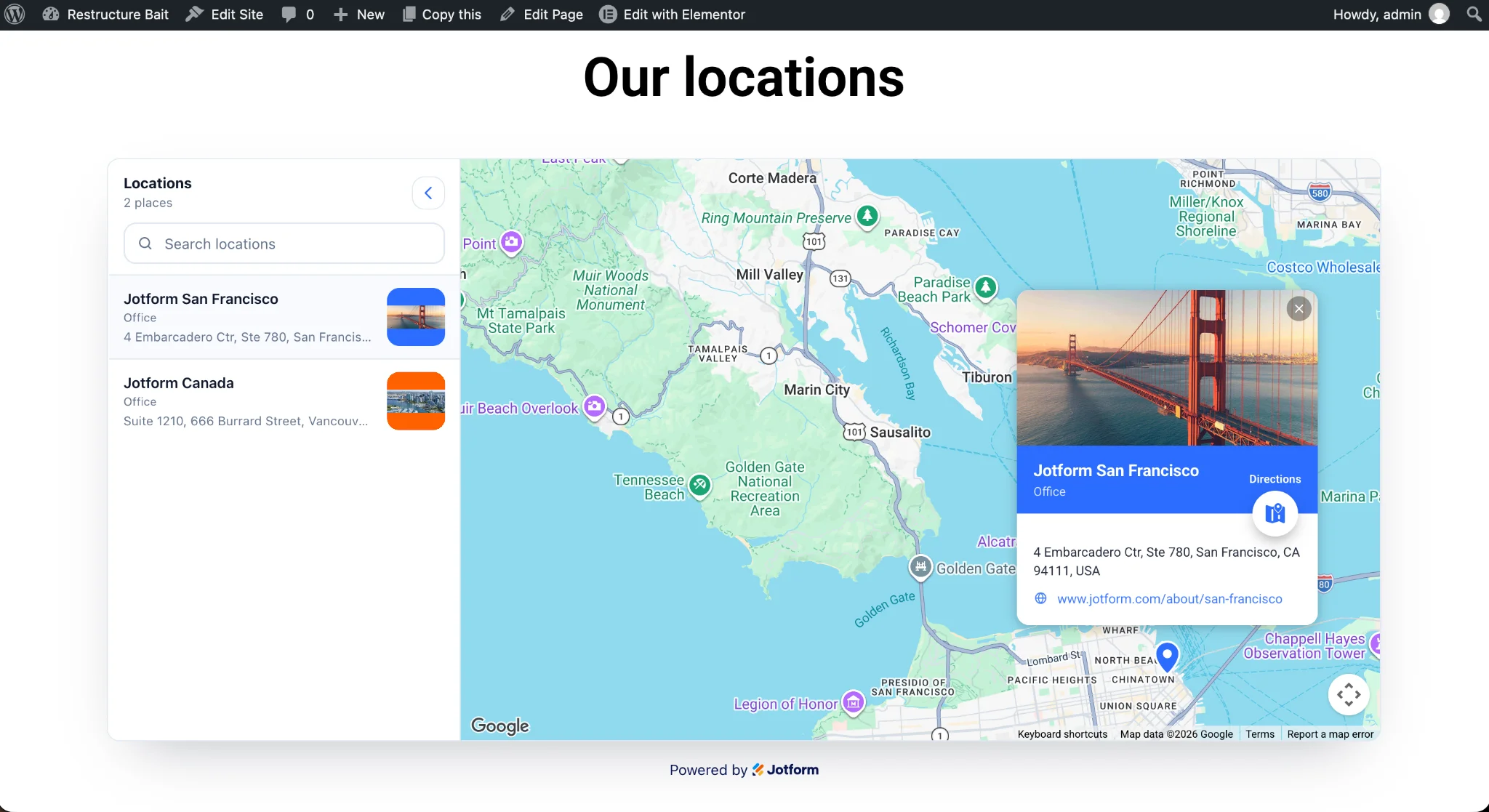View comments in the admin bar

[x=298, y=15]
